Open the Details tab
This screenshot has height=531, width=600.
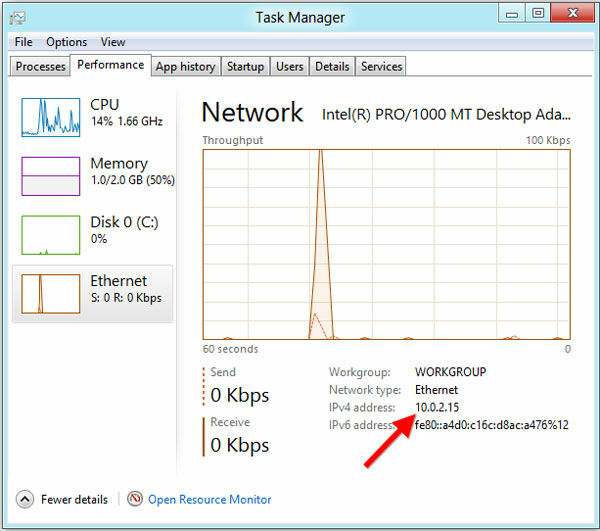pos(332,67)
